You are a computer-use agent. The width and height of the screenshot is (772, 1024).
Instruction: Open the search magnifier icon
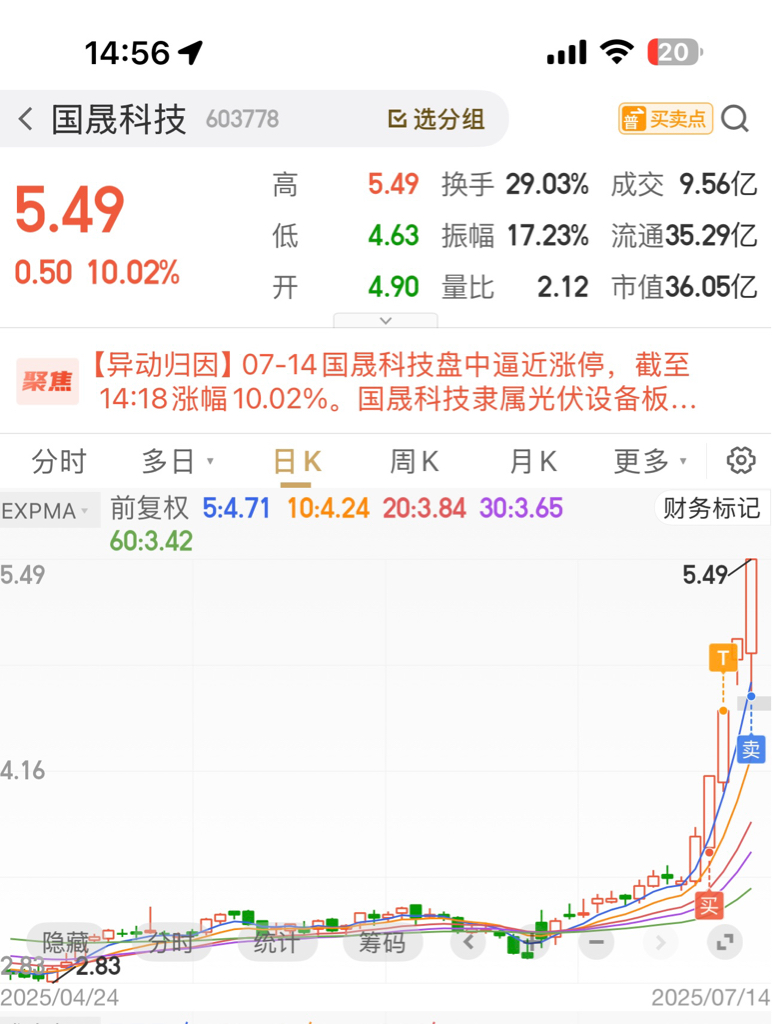[x=735, y=119]
